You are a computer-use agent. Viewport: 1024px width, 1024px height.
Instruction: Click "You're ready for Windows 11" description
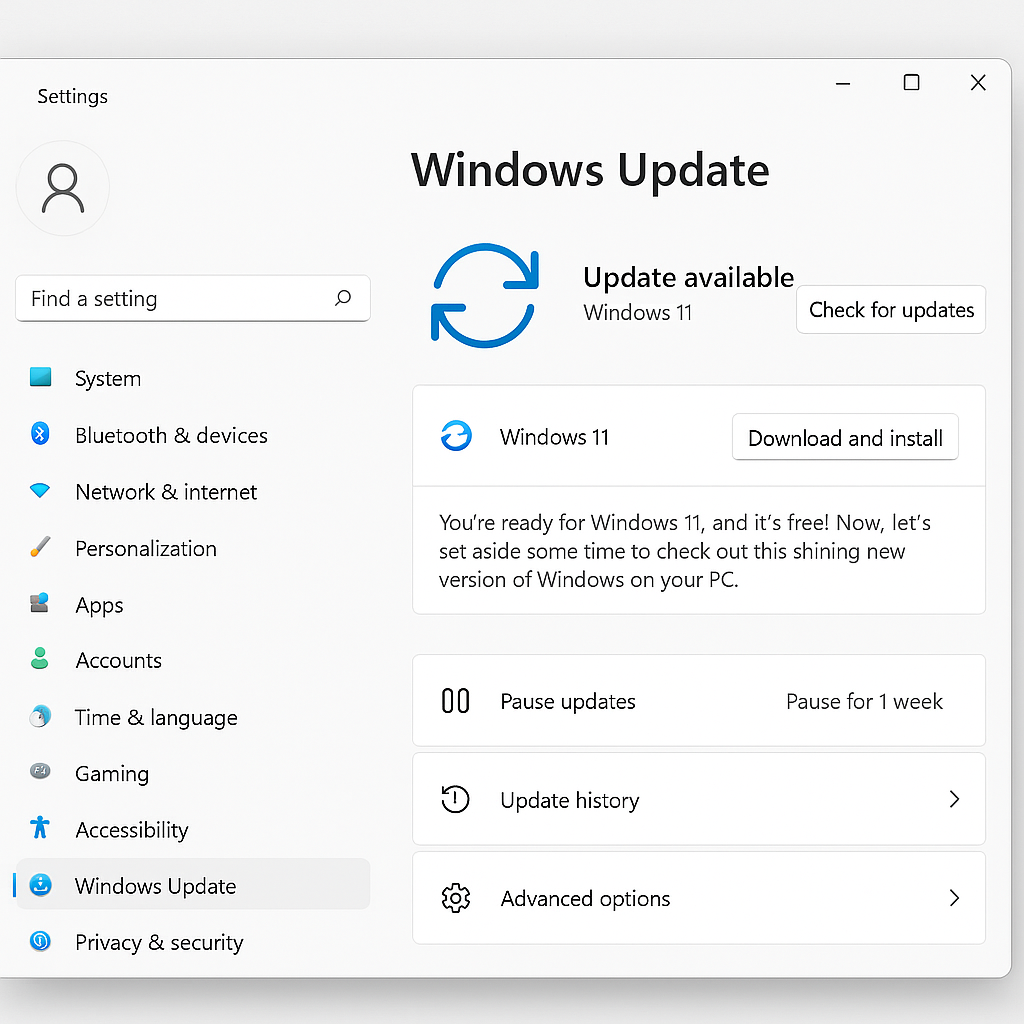click(685, 551)
